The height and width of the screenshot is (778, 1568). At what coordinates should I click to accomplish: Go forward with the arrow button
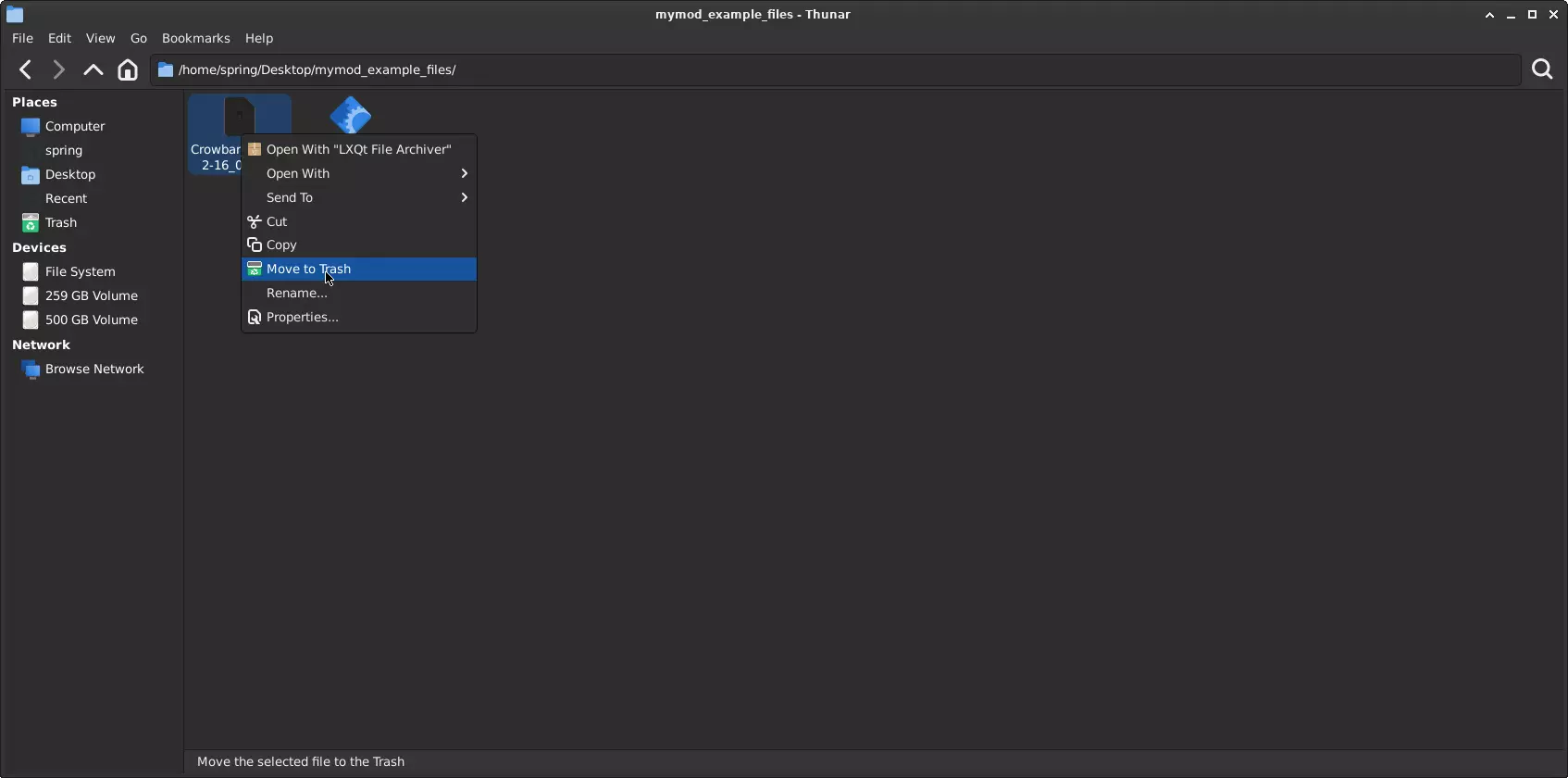click(58, 69)
